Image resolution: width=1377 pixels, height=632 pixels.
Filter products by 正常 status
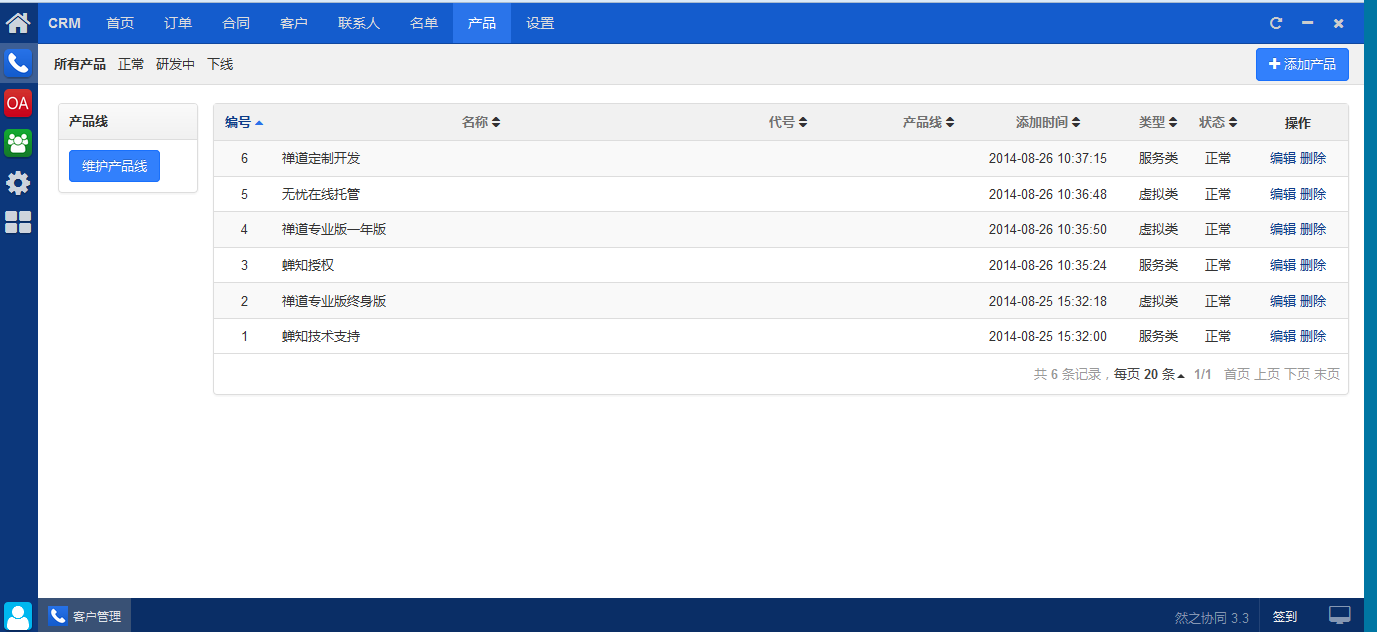pyautogui.click(x=131, y=64)
